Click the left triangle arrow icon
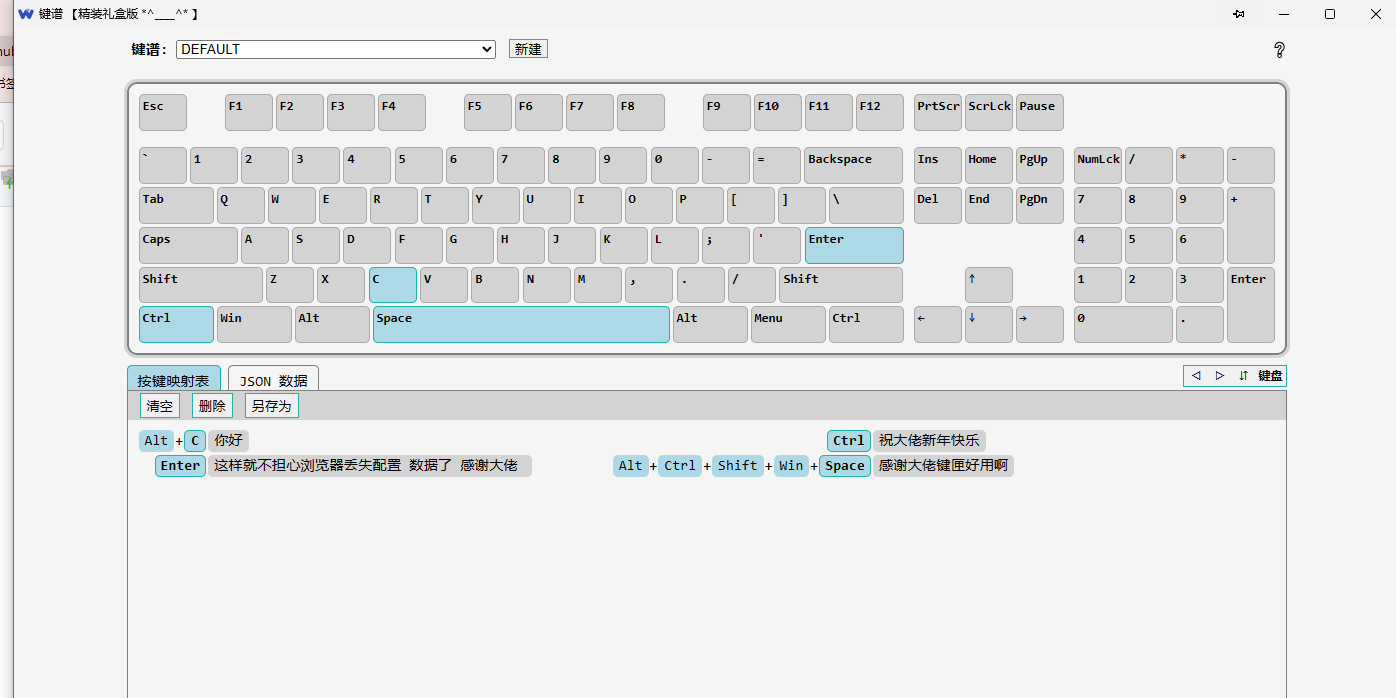 pos(1196,376)
